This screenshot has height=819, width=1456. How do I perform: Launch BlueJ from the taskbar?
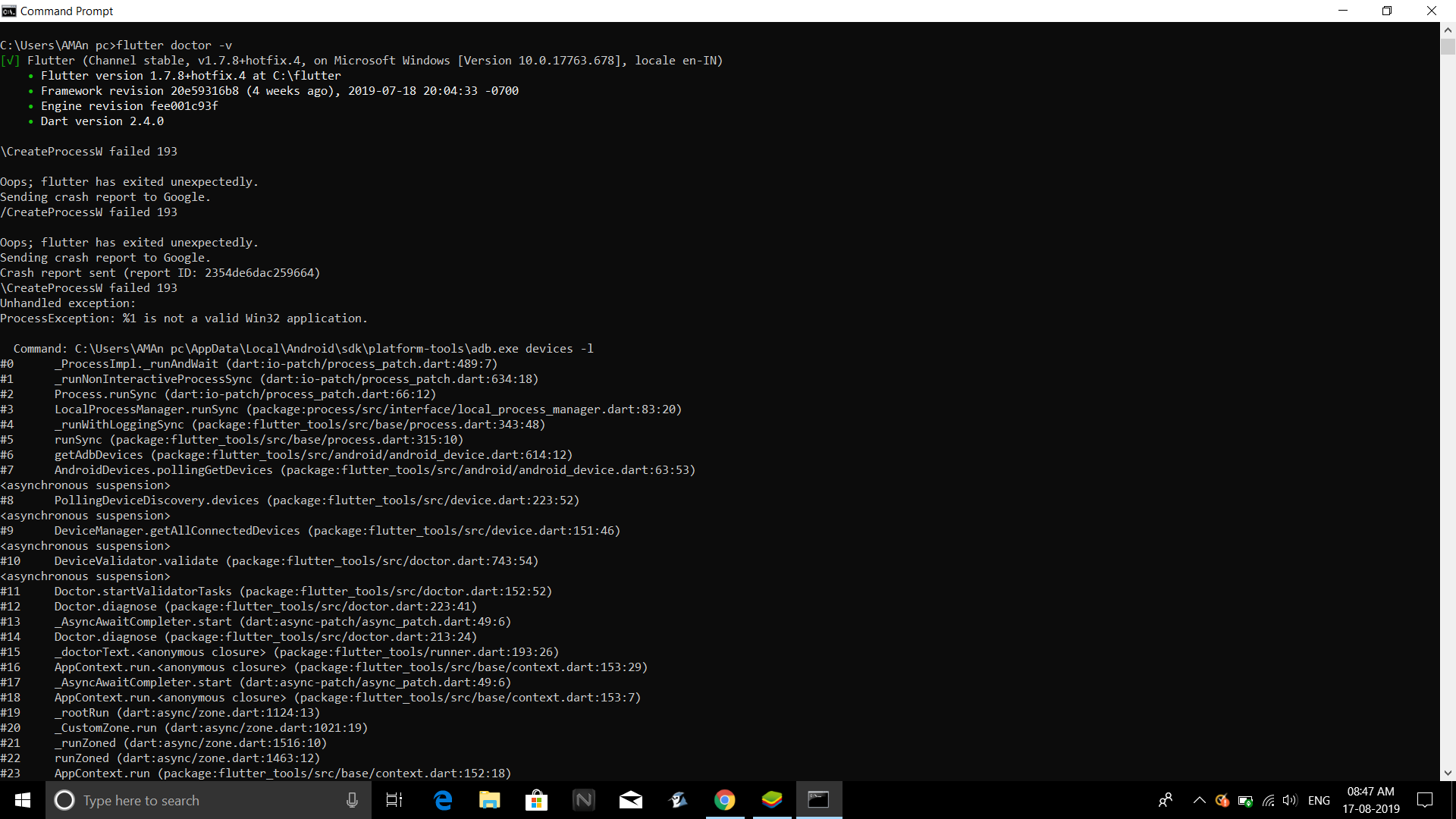pos(678,800)
